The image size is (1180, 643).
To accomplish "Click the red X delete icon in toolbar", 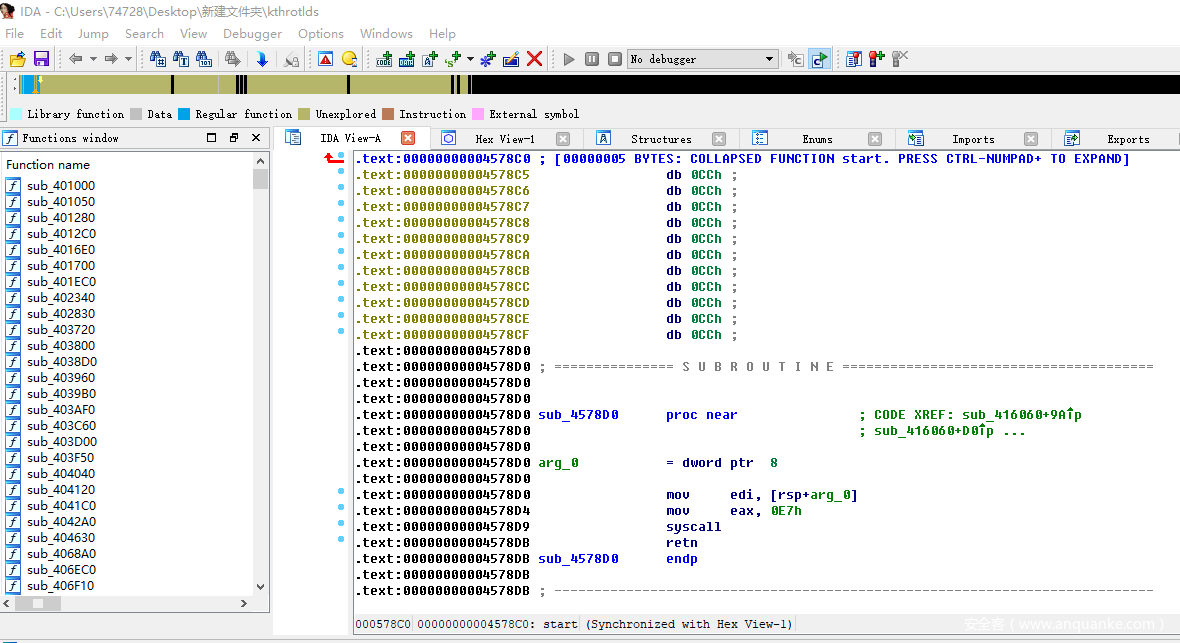I will [534, 59].
